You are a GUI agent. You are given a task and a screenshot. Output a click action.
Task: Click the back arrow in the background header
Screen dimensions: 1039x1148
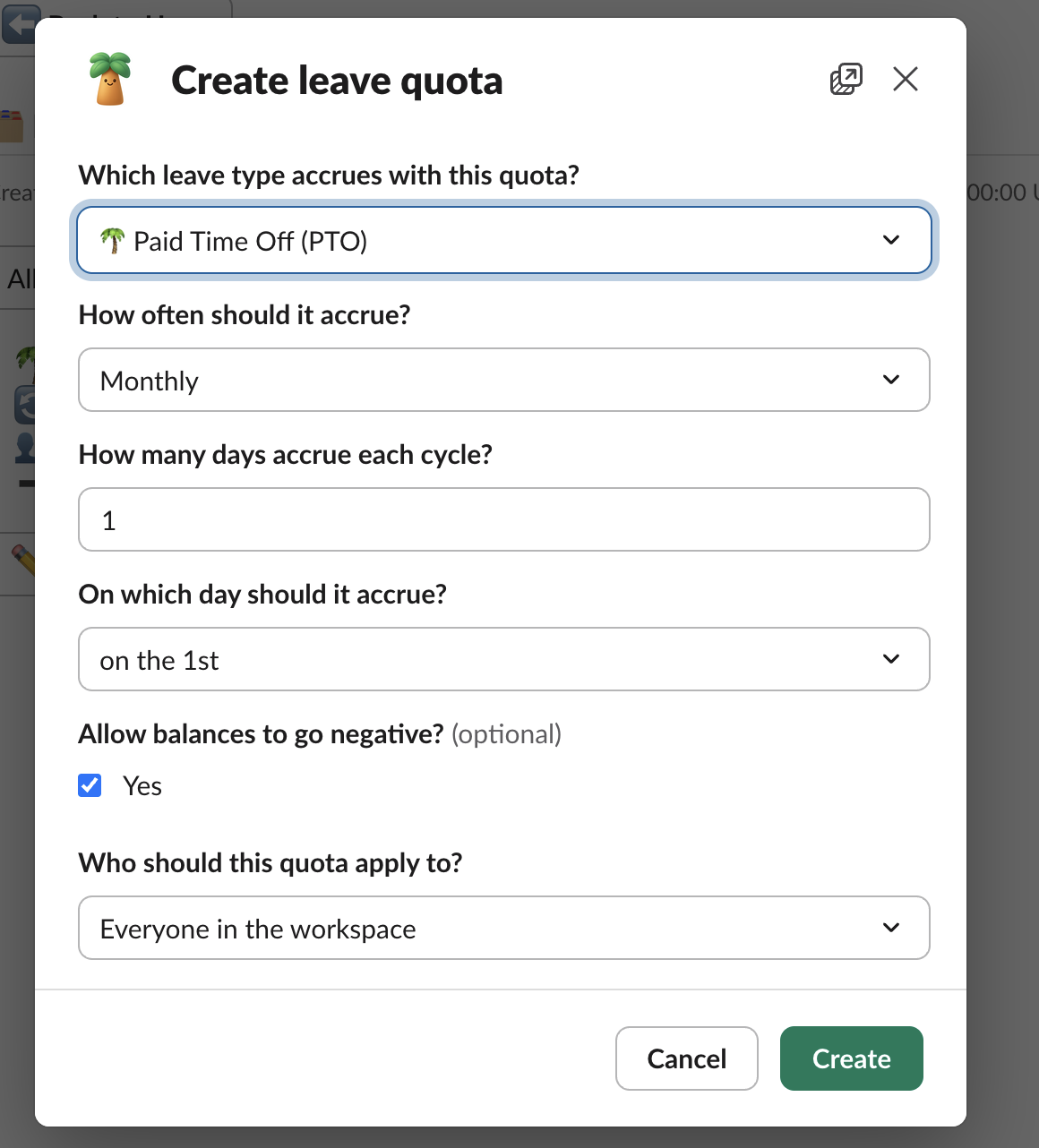pos(20,24)
